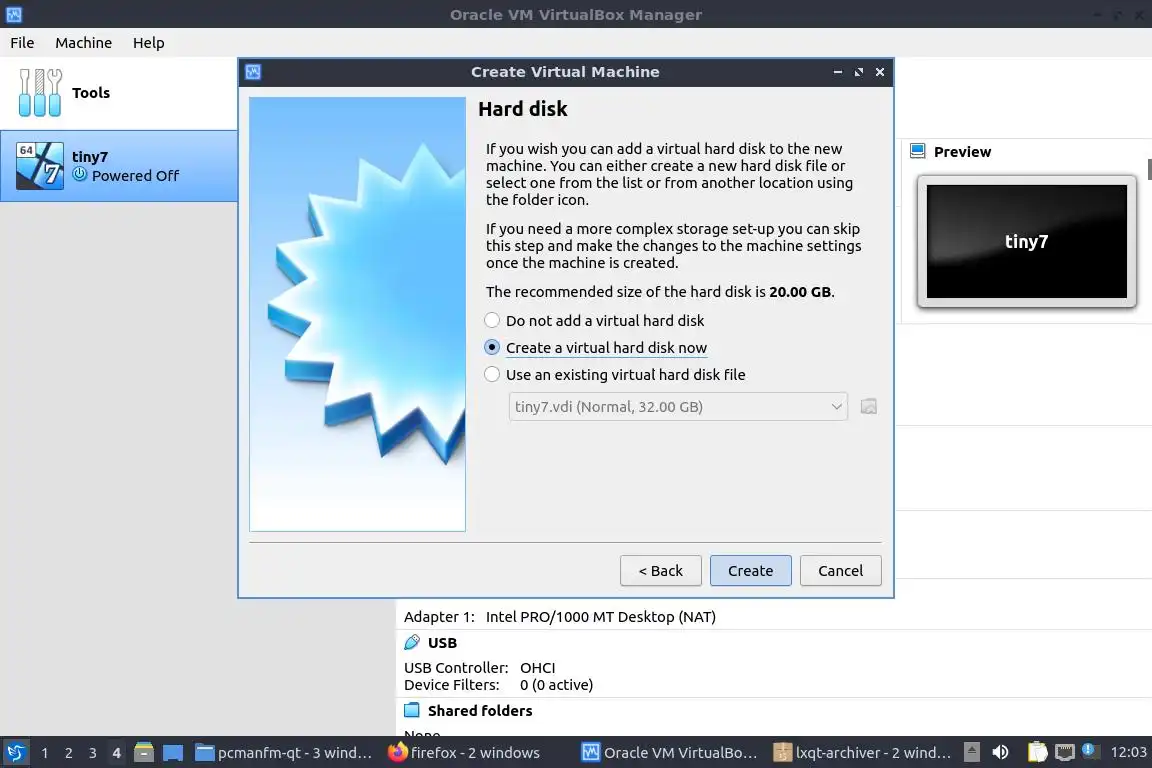Click the notification tray icon with alert badge
1152x768 pixels.
(x=1091, y=751)
